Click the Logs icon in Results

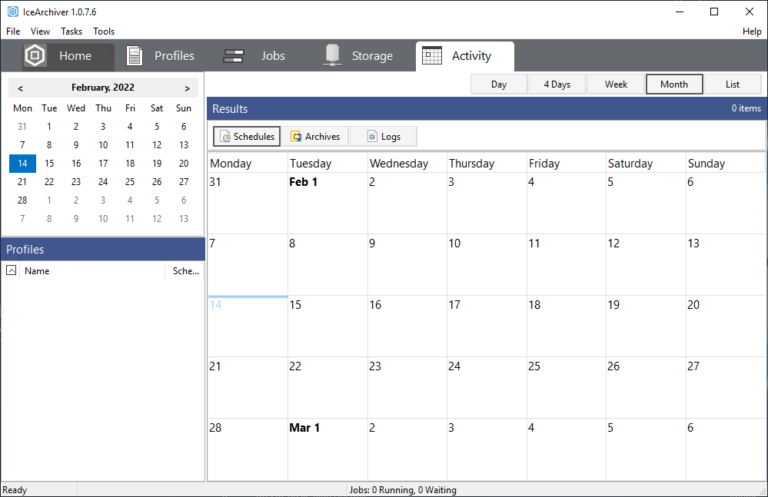[372, 137]
